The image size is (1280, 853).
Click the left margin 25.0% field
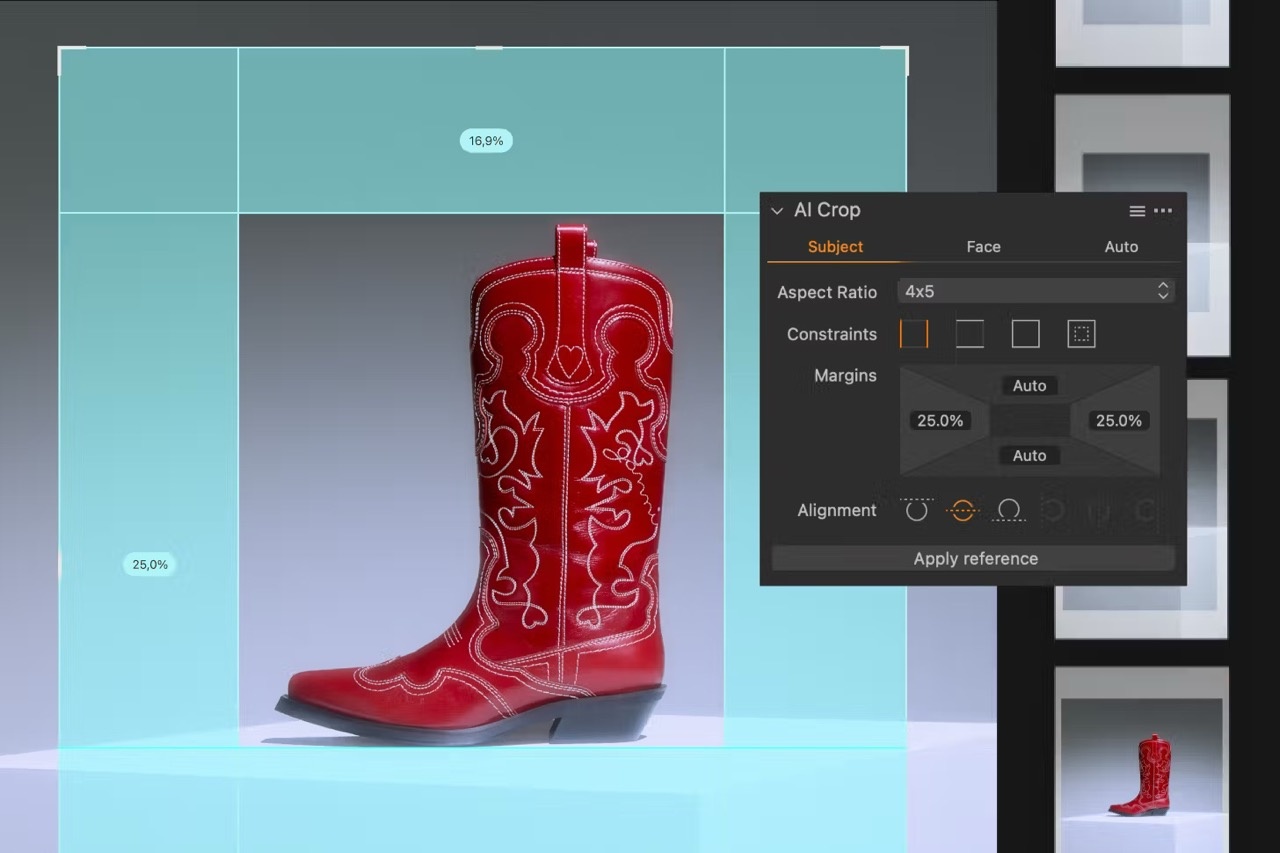point(940,421)
